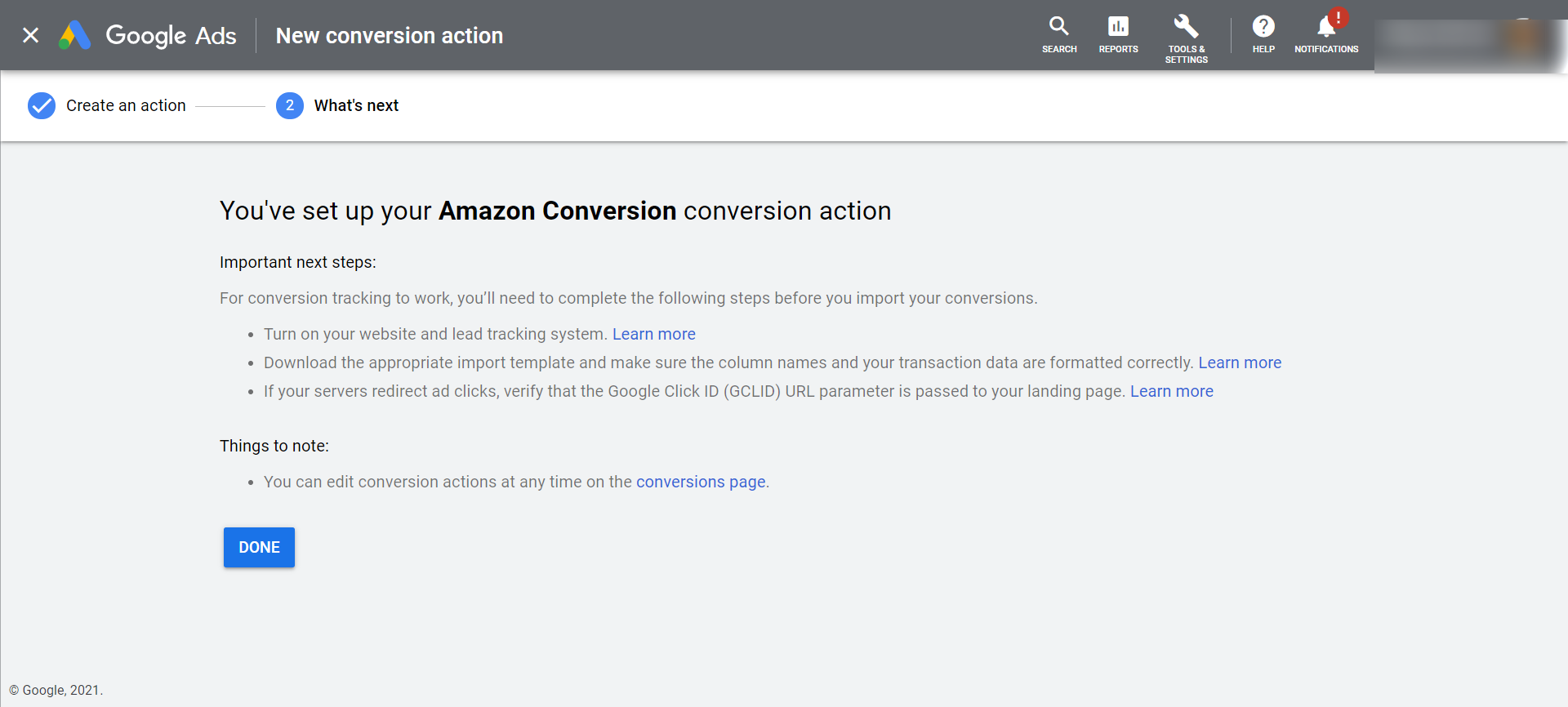Click the © Google, 2021 footer text
Image resolution: width=1568 pixels, height=707 pixels.
click(56, 690)
